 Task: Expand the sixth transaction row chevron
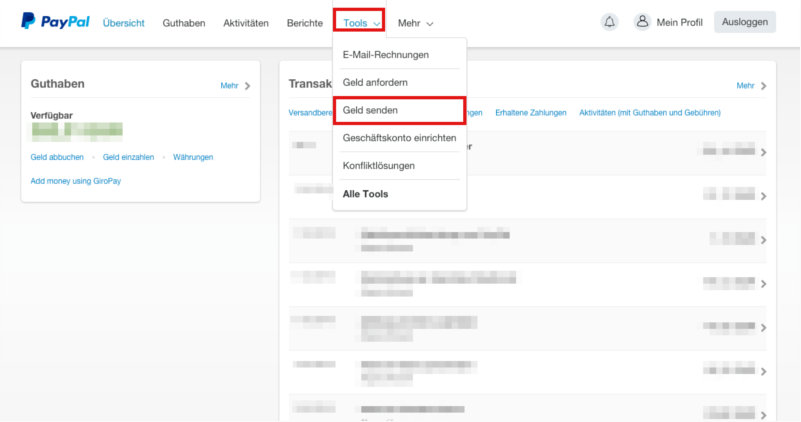click(763, 371)
